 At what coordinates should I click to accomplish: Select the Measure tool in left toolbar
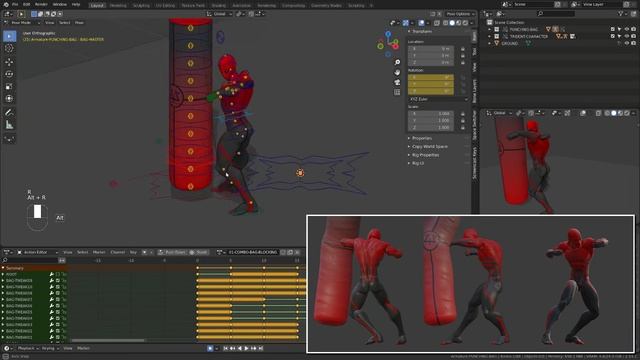9,125
